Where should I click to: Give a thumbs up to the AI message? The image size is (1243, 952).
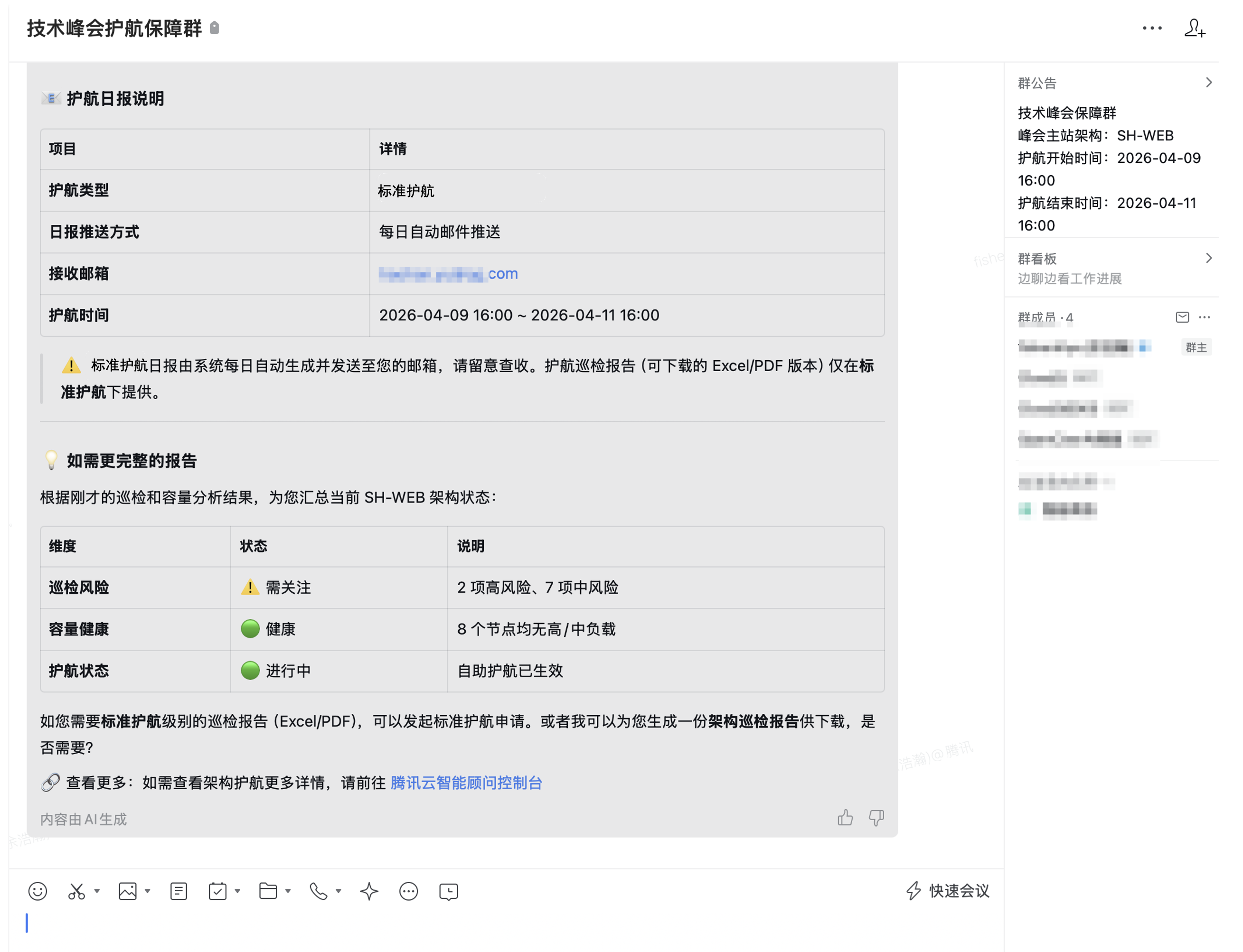[x=845, y=818]
